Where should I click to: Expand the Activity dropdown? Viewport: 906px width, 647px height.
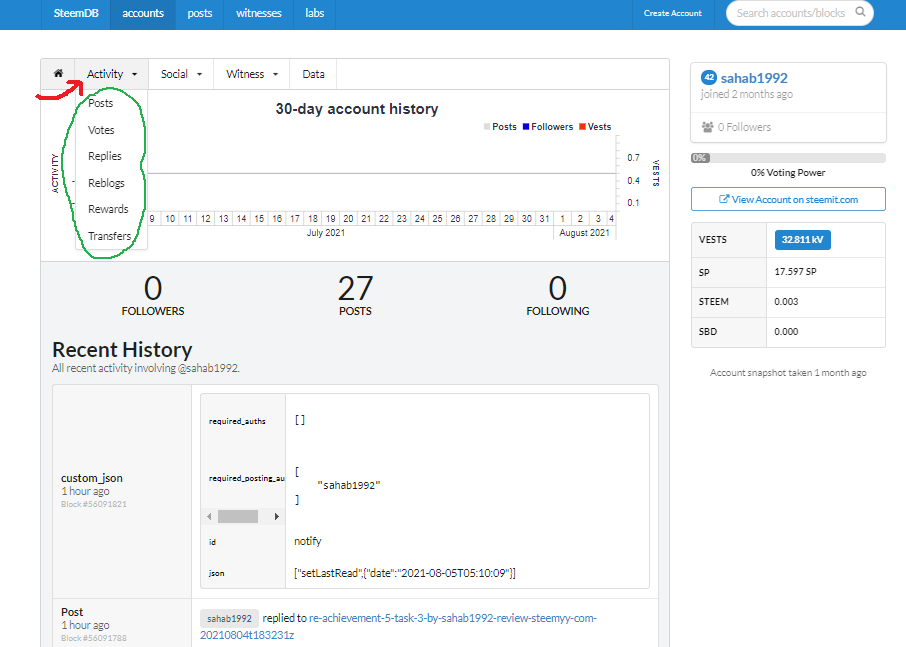pos(112,74)
